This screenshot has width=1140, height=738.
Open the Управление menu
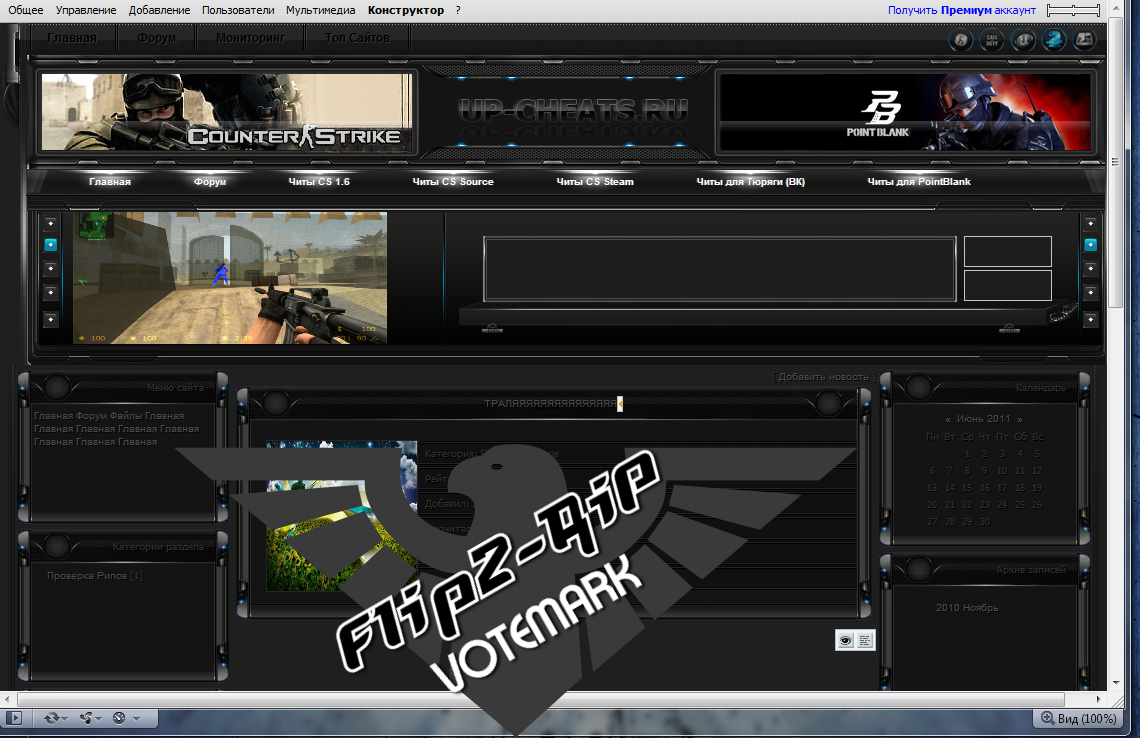[x=86, y=10]
